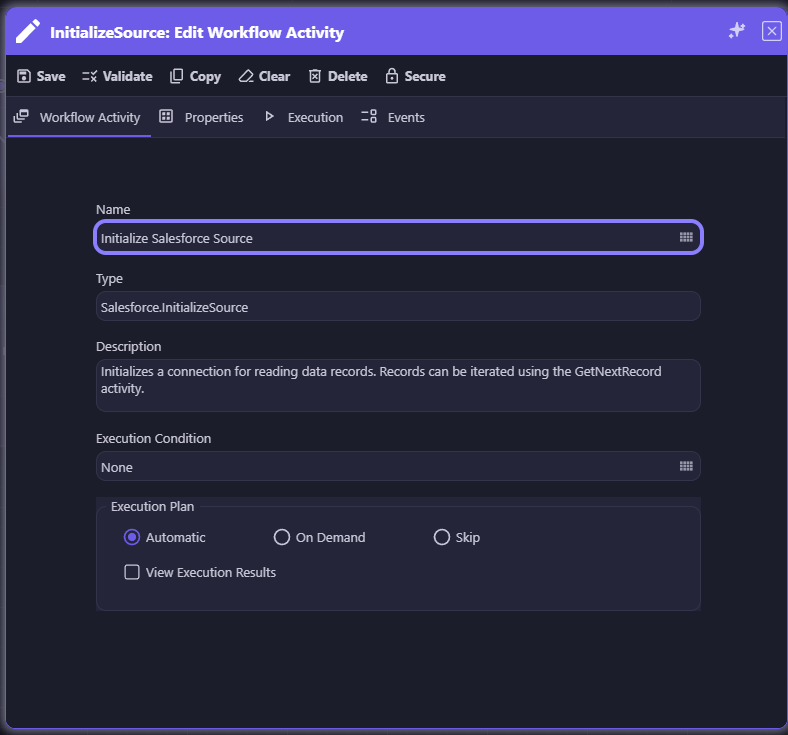
Task: Click the pencil edit icon in title bar
Action: pos(28,31)
